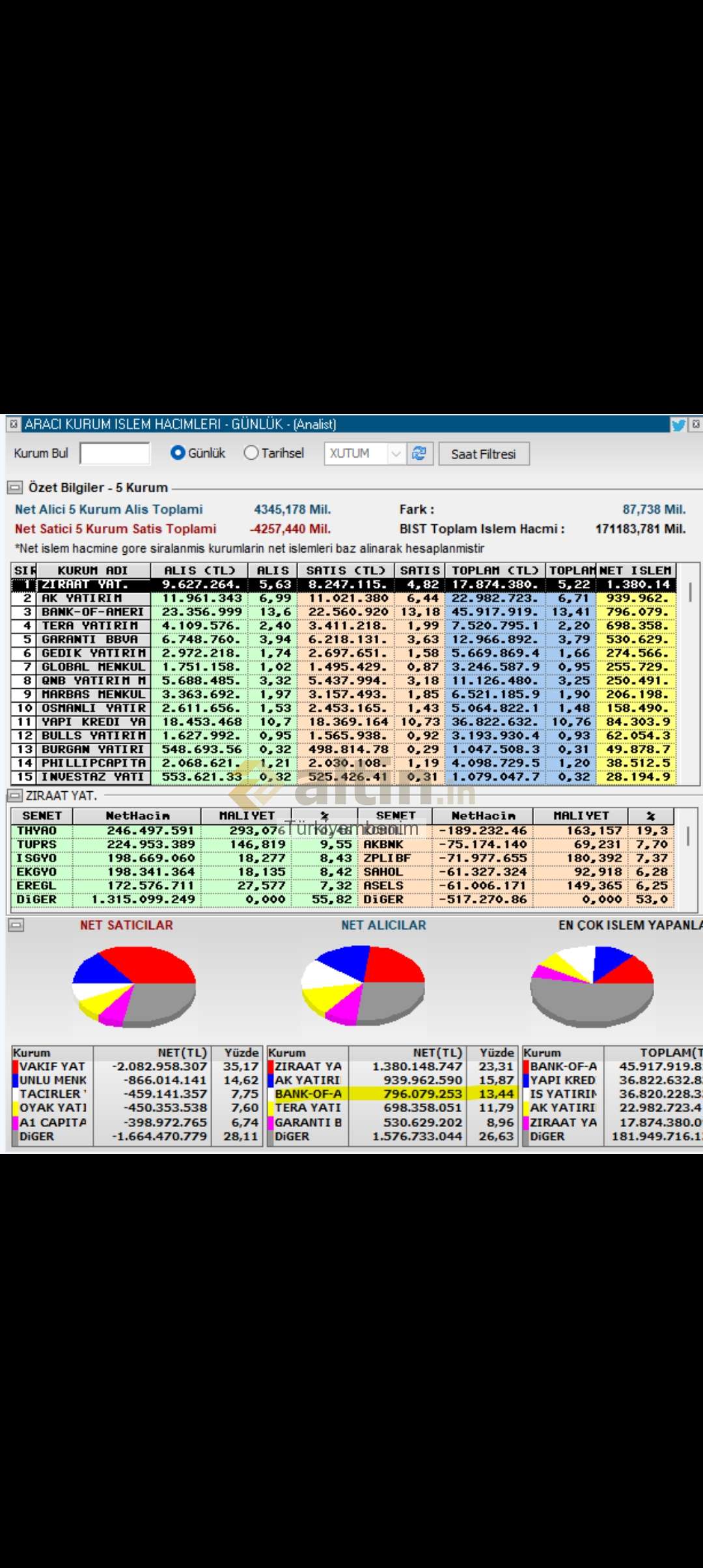Viewport: 703px width, 1568px height.
Task: Click YAPI KRED in the most-traded legend
Action: pos(563,1080)
